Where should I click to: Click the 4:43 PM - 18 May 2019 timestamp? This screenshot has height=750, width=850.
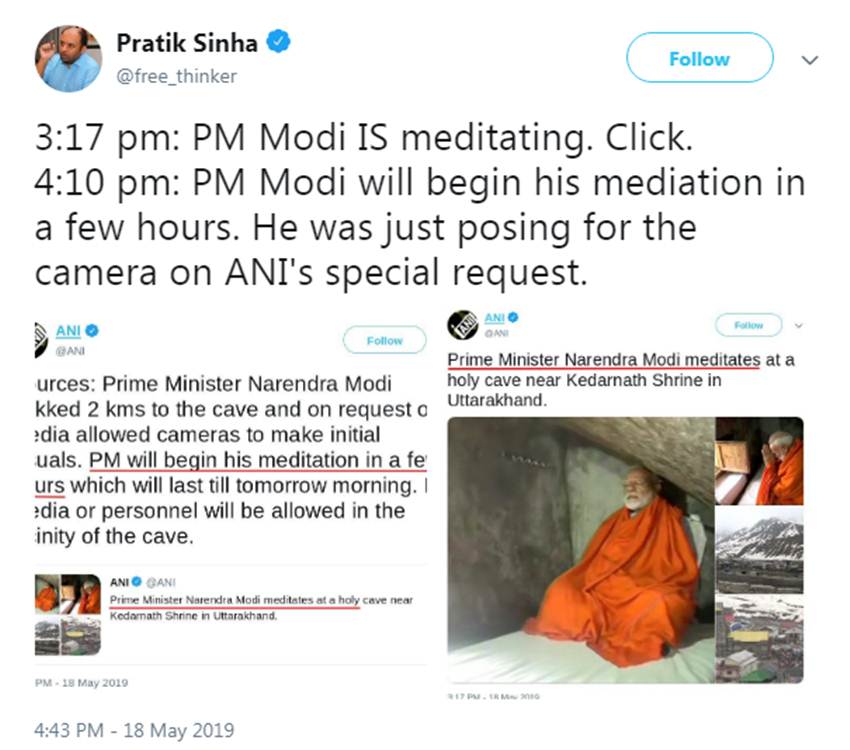(134, 730)
